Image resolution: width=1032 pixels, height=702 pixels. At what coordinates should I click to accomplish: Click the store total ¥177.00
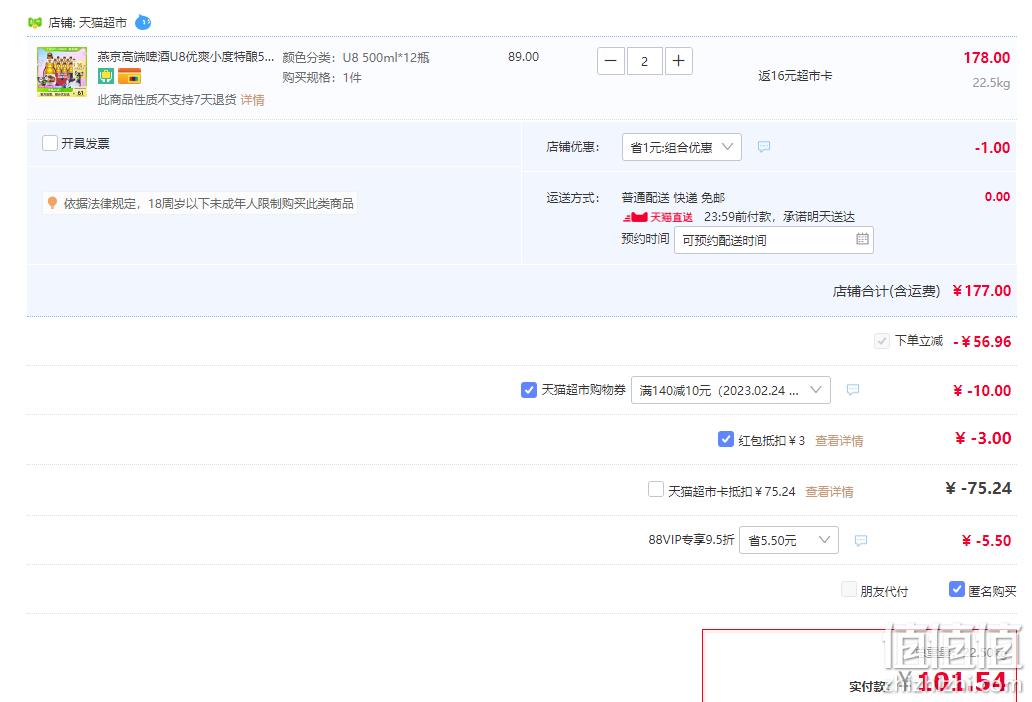[982, 291]
